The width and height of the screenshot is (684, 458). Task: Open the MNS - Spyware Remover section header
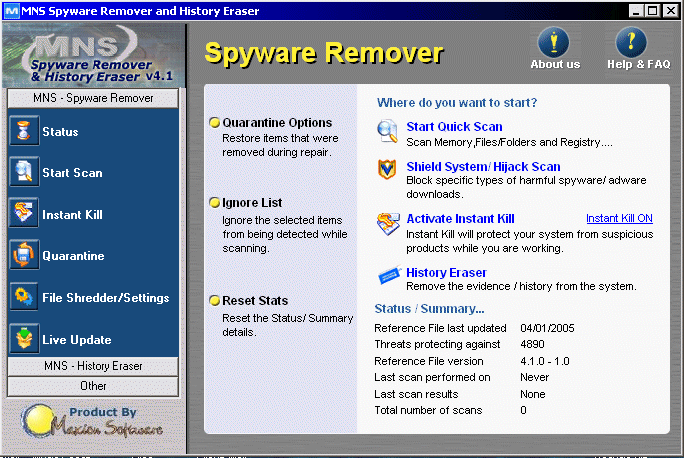click(x=93, y=98)
